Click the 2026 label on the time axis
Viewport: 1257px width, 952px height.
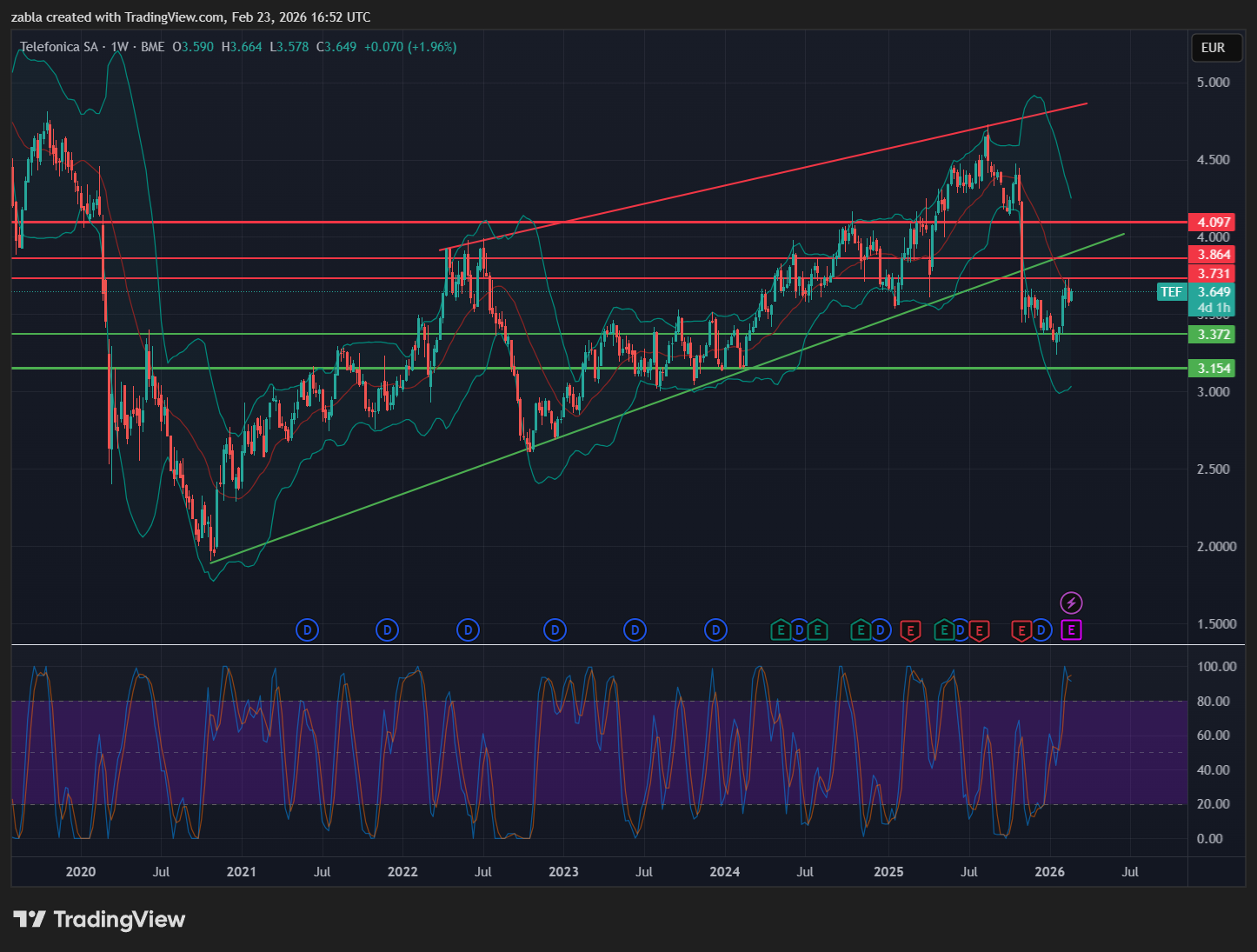tap(1049, 872)
